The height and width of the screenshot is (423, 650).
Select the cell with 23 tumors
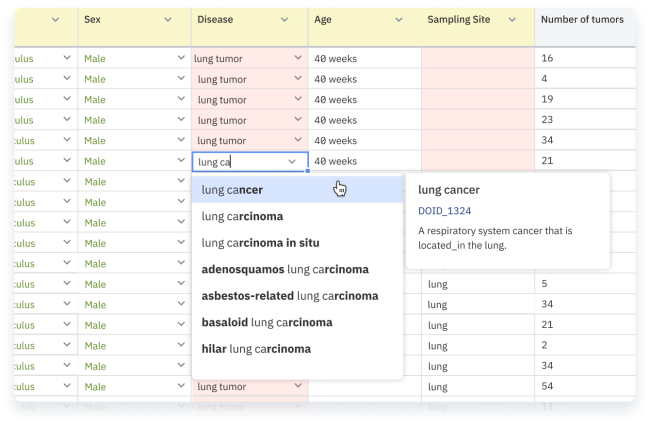click(584, 120)
